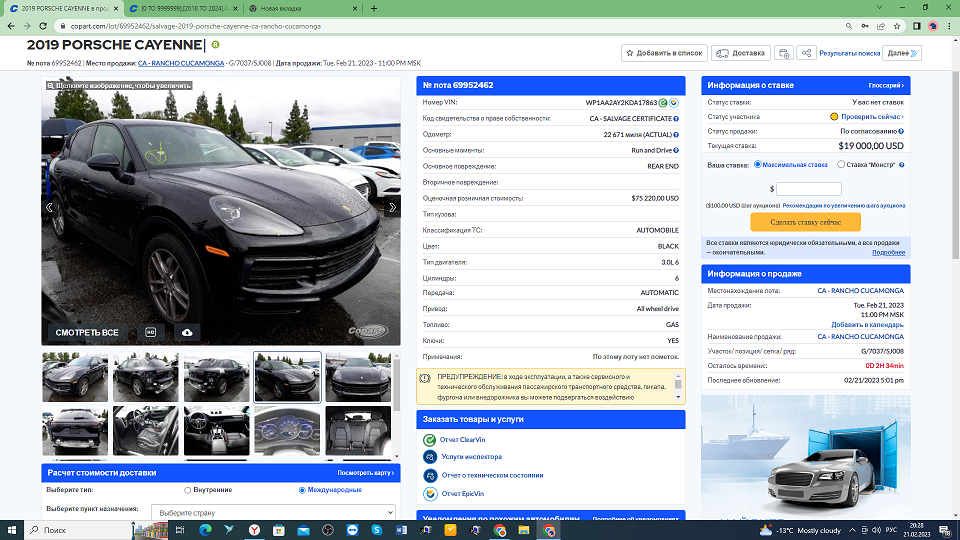Expand Посмотреть карту in delivery header
The width and height of the screenshot is (960, 540).
point(366,473)
